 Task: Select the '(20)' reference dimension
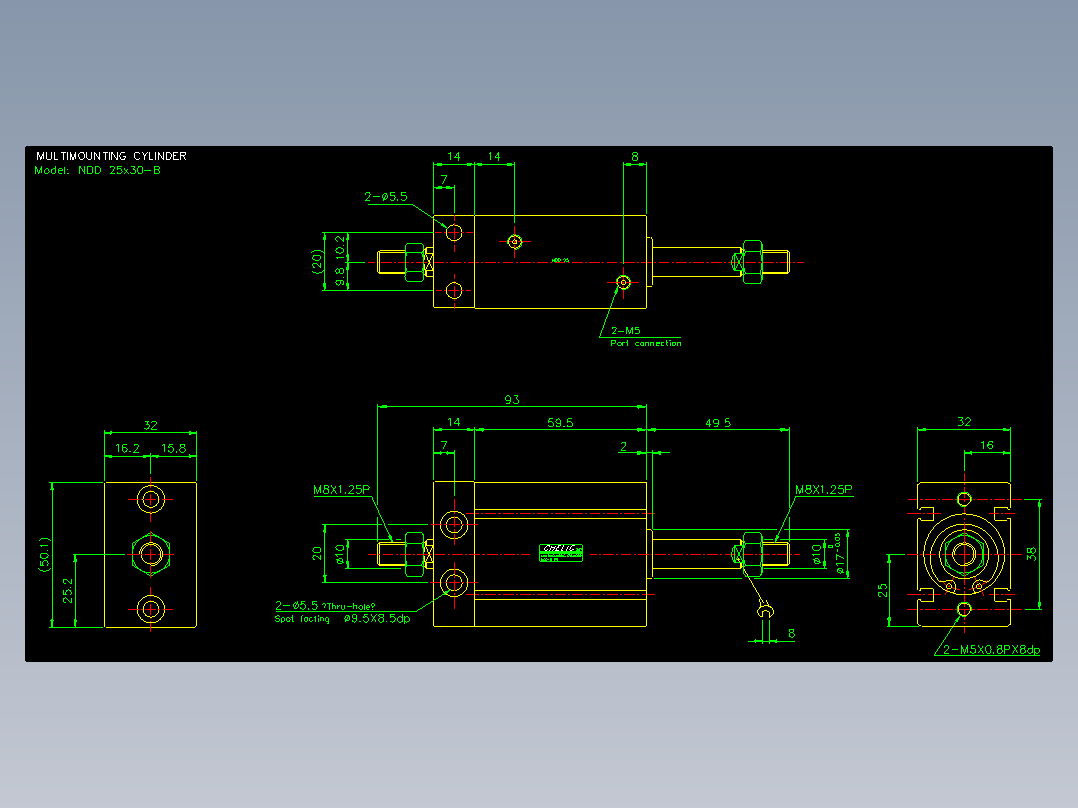click(x=316, y=261)
